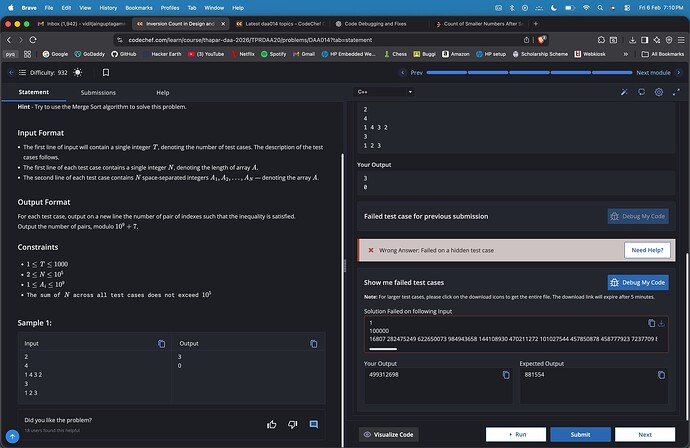Open the Webkiosk bookmark

[x=590, y=54]
